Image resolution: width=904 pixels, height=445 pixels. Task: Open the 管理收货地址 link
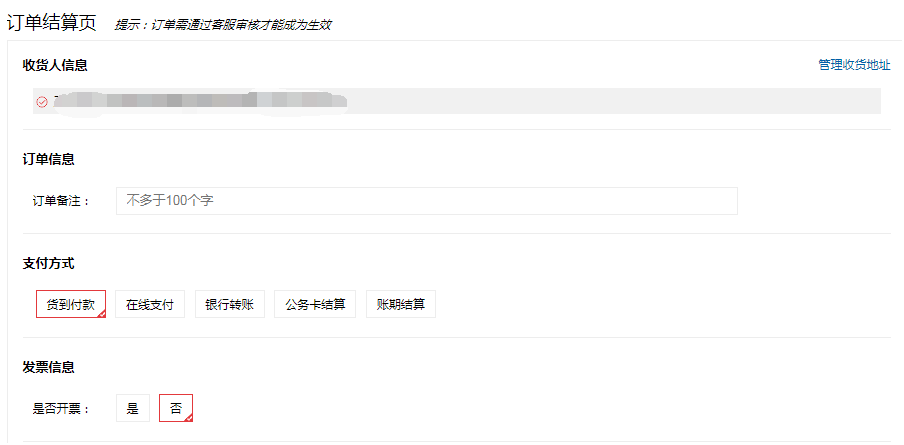pyautogui.click(x=854, y=65)
